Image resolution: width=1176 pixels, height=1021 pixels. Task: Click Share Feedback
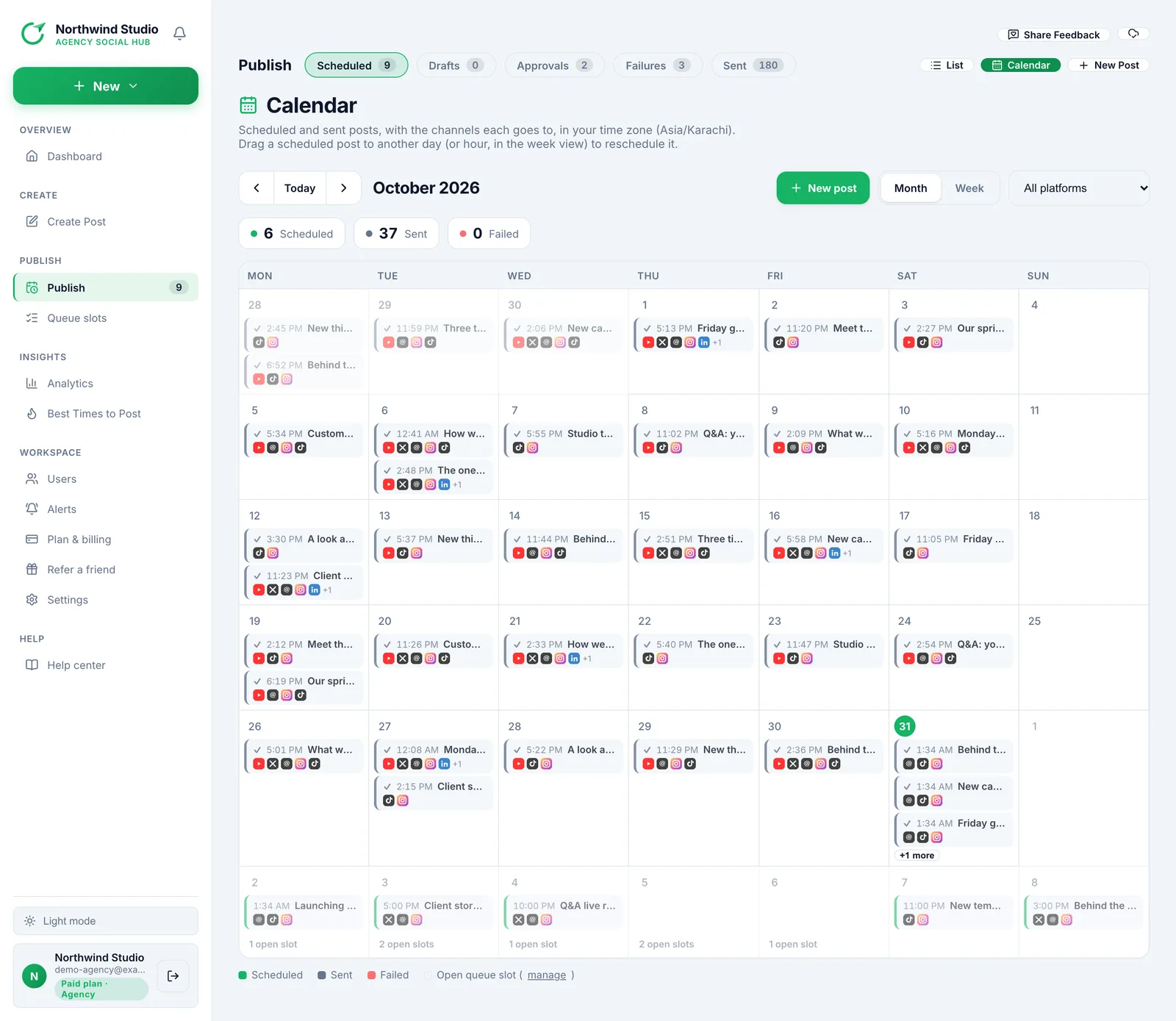1054,35
